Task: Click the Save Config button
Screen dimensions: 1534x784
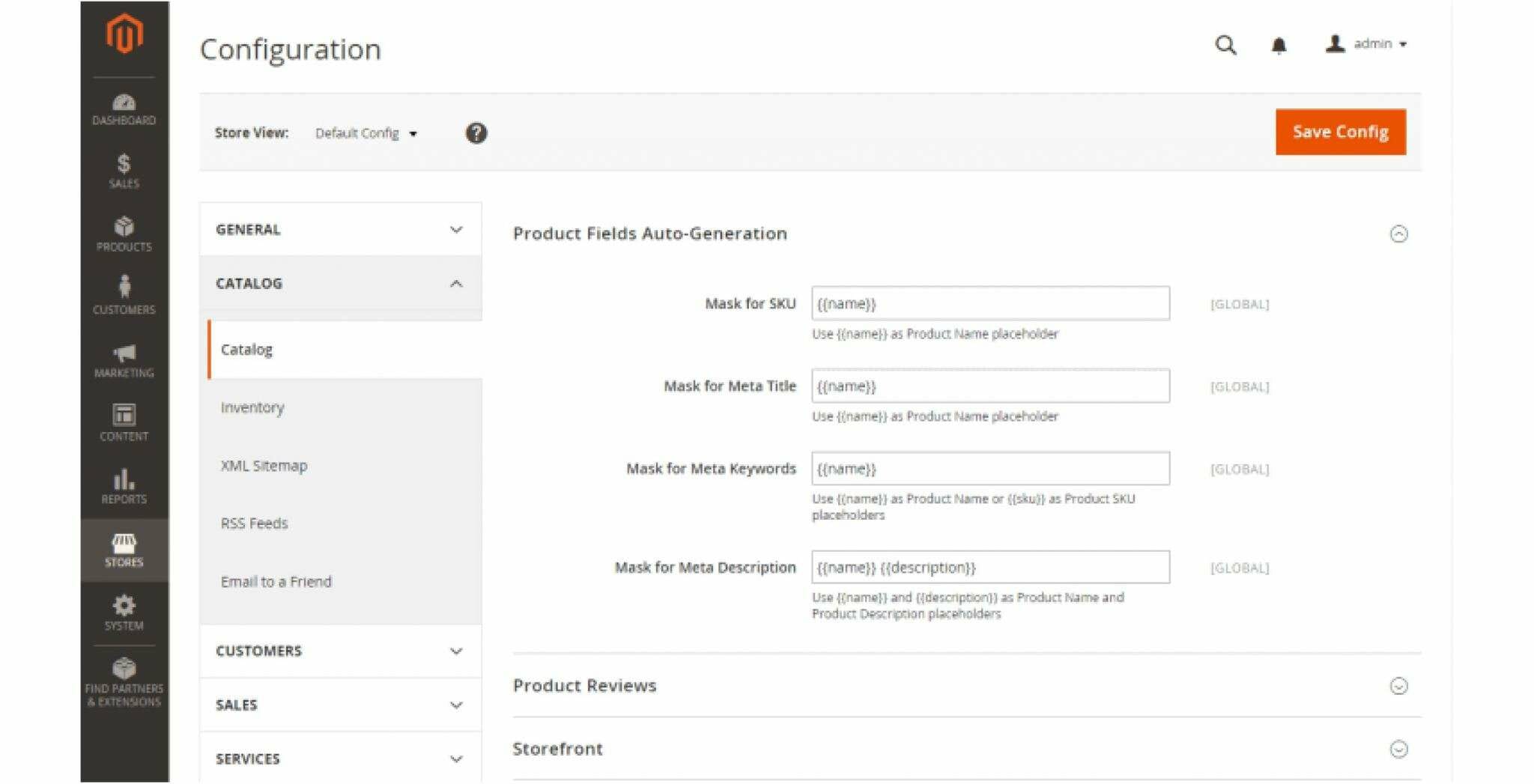Action: tap(1341, 132)
